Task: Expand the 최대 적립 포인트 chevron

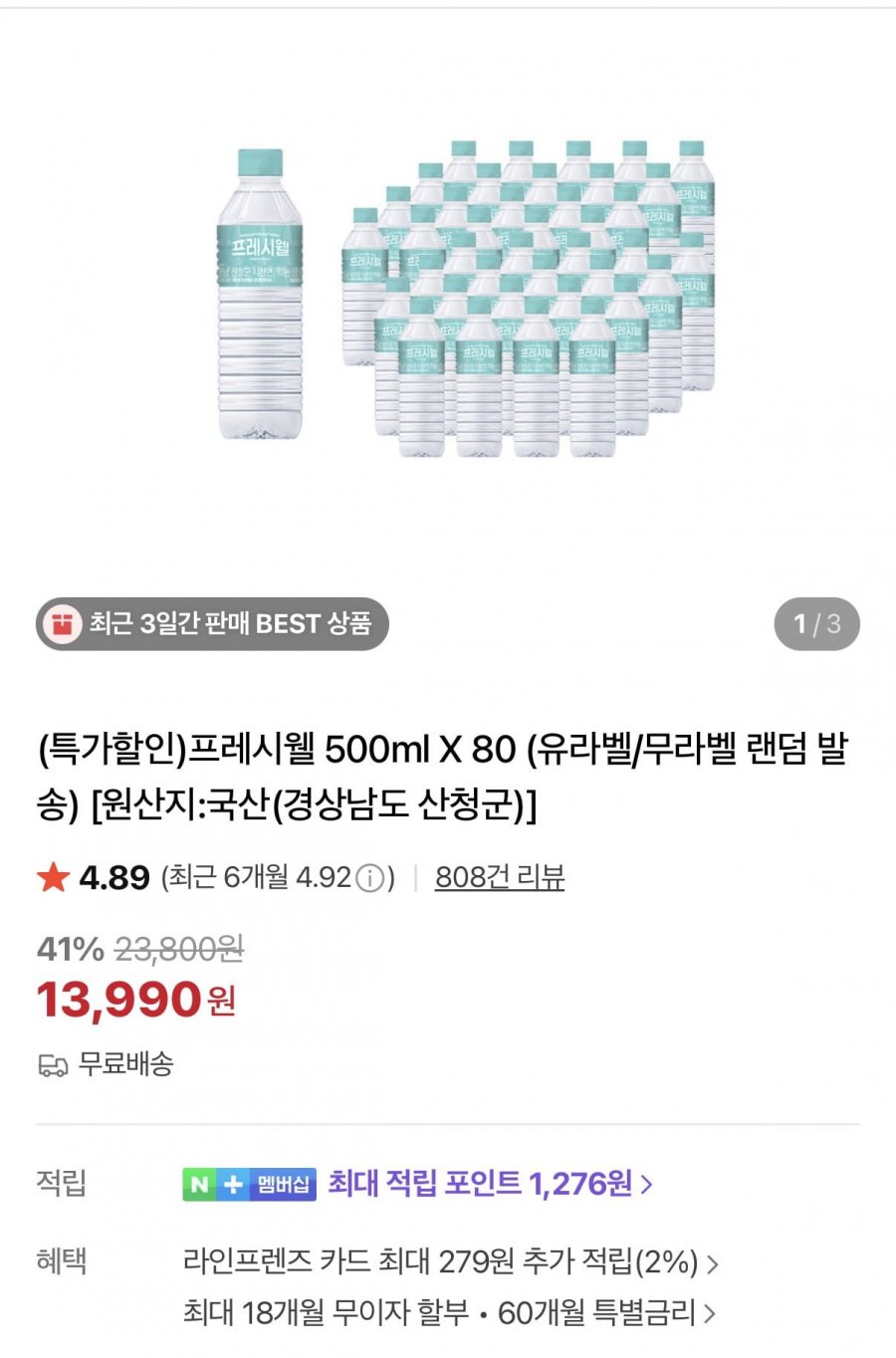Action: [647, 1184]
